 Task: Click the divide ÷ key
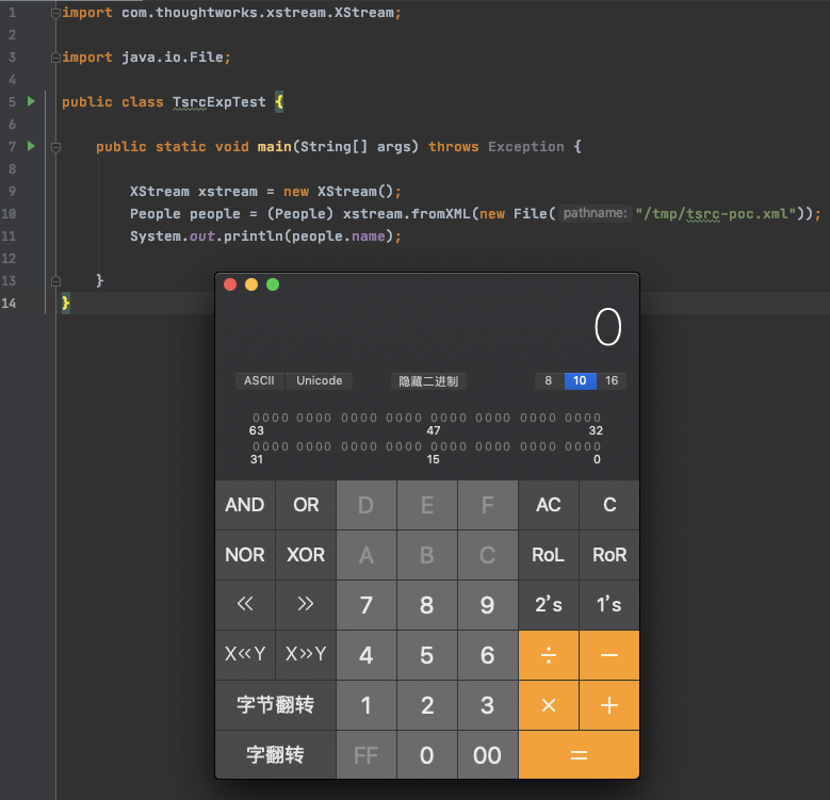click(x=548, y=655)
